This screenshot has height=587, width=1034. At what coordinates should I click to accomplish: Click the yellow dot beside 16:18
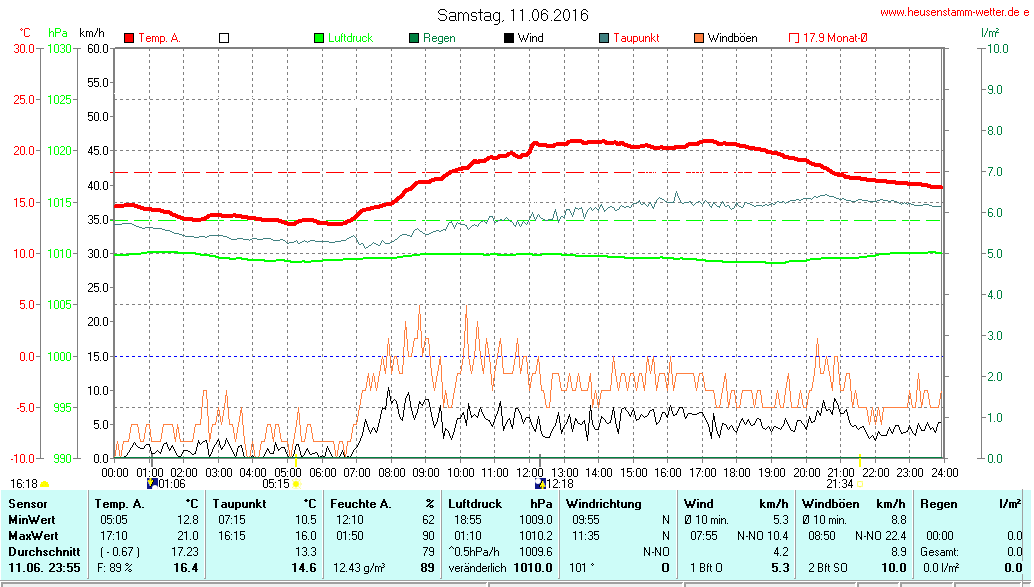[x=44, y=484]
